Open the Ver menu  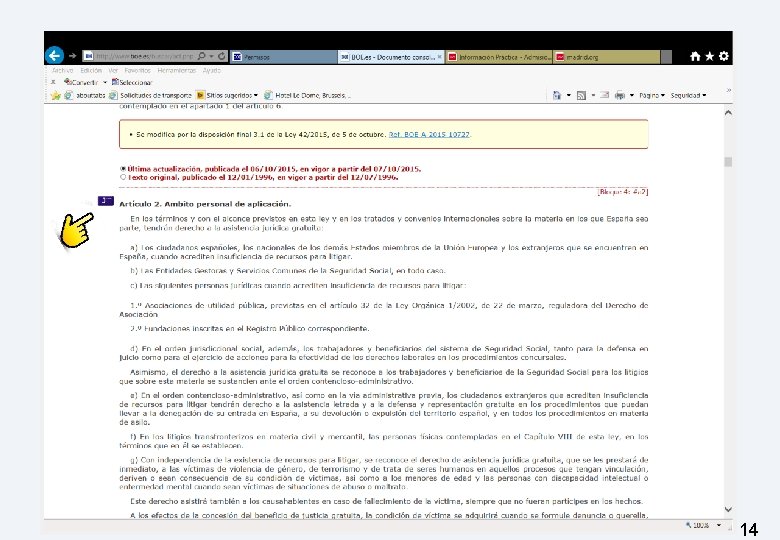113,71
